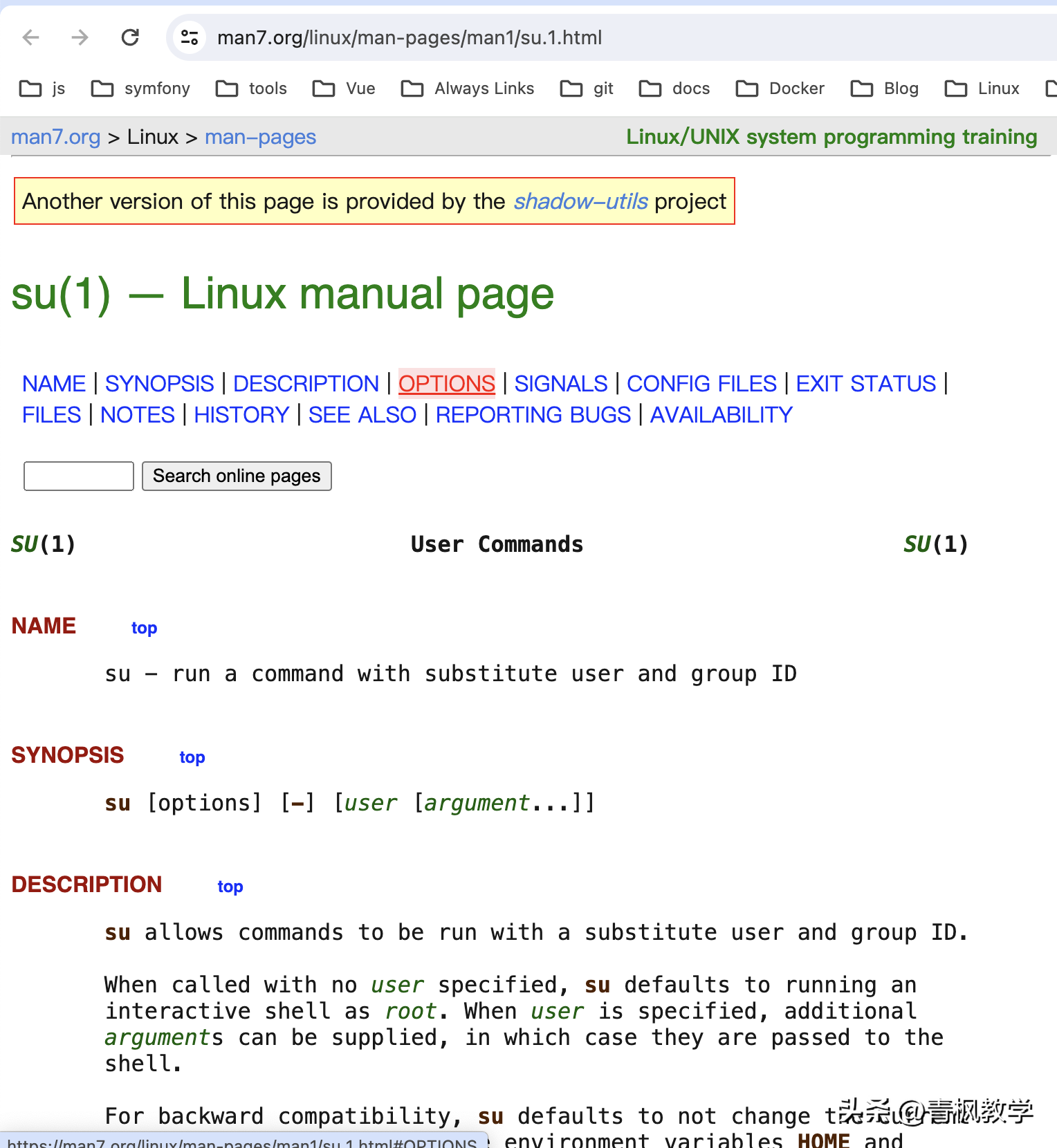This screenshot has width=1057, height=1148.
Task: Reload the page with refresh icon
Action: [x=130, y=37]
